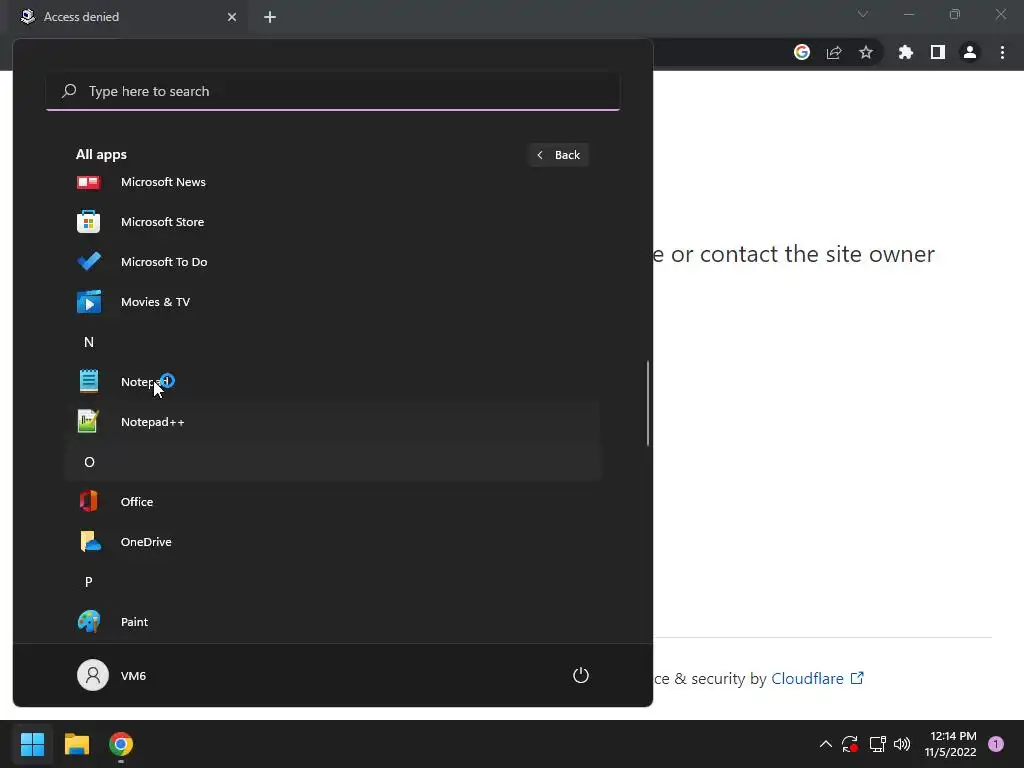
Task: Click the O letter group header
Action: pos(89,462)
